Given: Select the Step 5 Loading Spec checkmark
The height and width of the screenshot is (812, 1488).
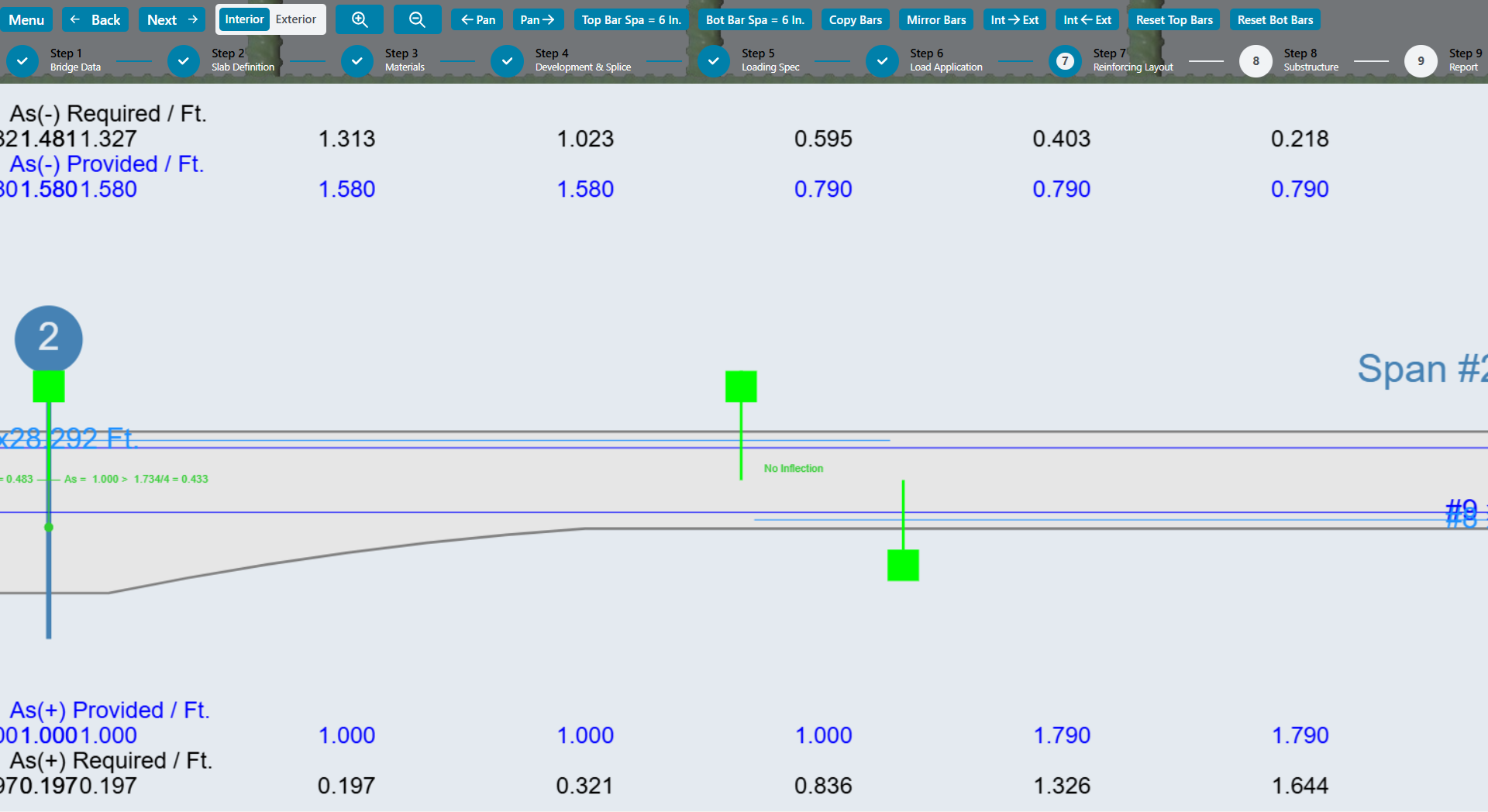Looking at the screenshot, I should [713, 61].
